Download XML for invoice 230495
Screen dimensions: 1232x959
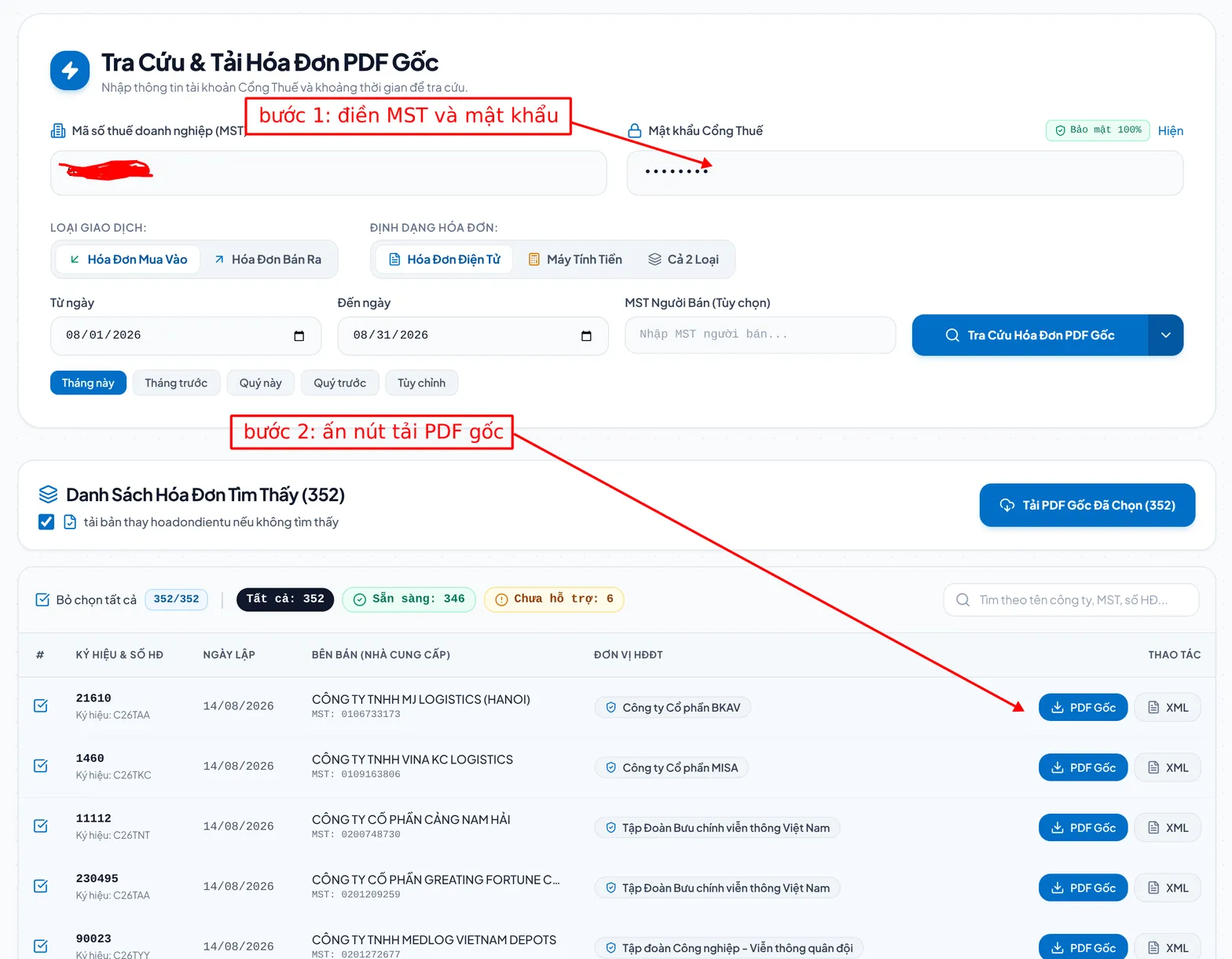[1168, 888]
